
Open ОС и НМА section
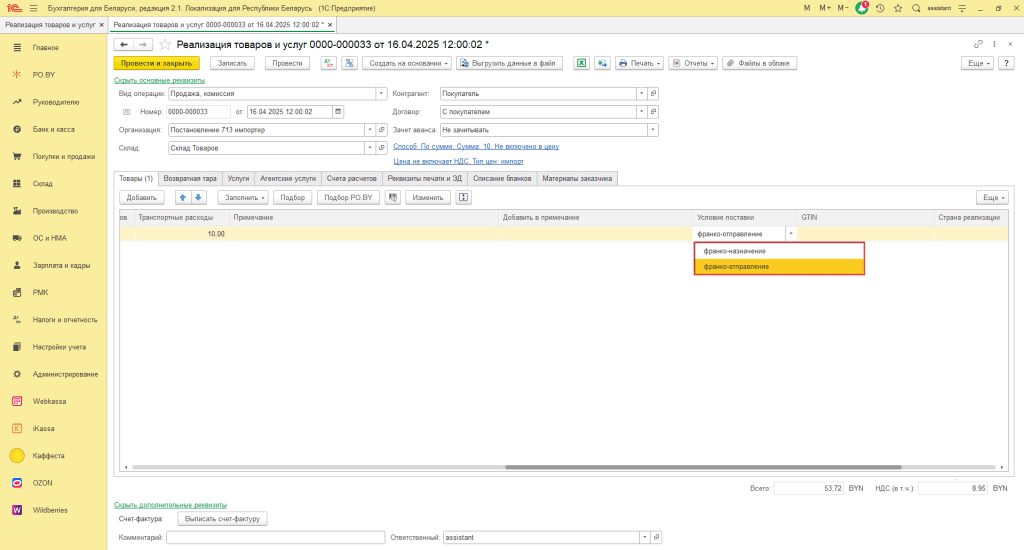pyautogui.click(x=50, y=238)
